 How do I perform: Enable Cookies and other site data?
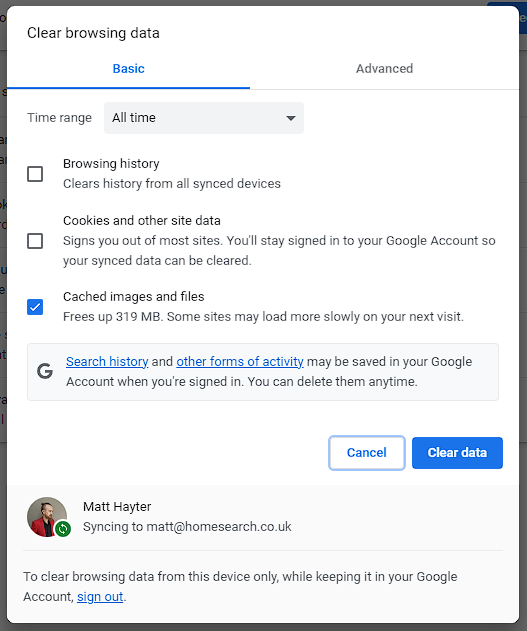point(35,241)
